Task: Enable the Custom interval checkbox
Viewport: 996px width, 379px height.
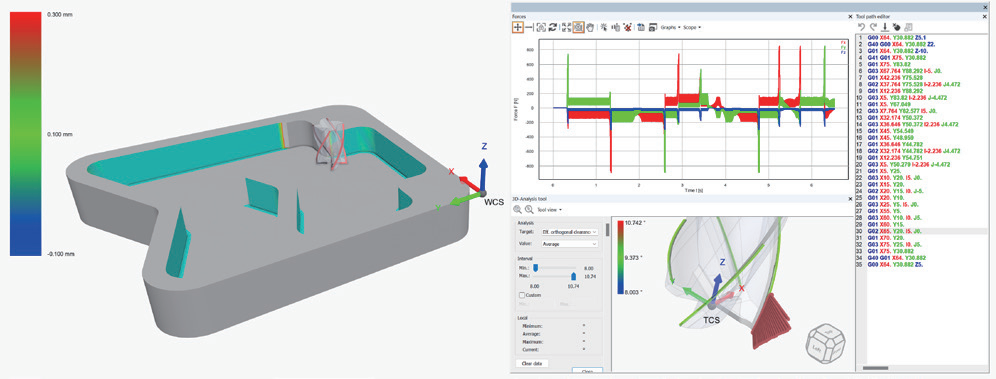Action: coord(522,295)
